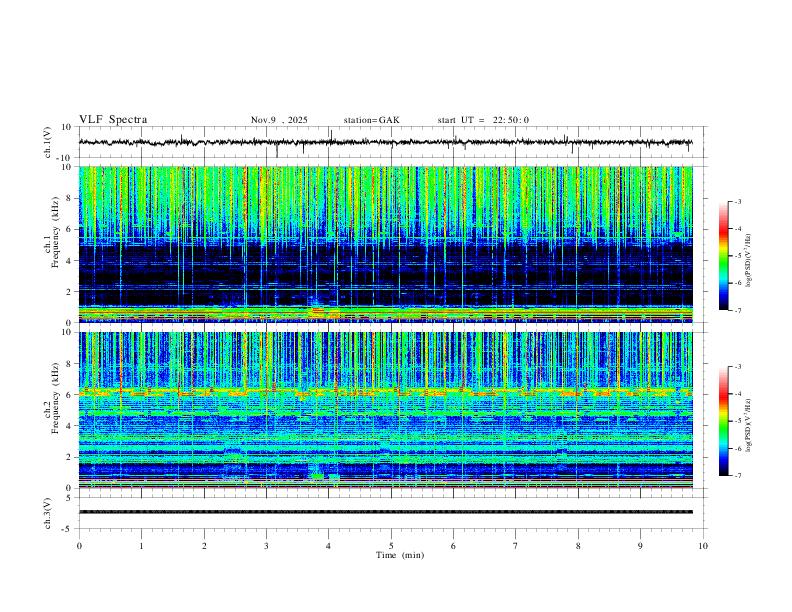This screenshot has height=612, width=792.
Task: Click the "ch.1(V)" waveform axis label
Action: click(48, 142)
